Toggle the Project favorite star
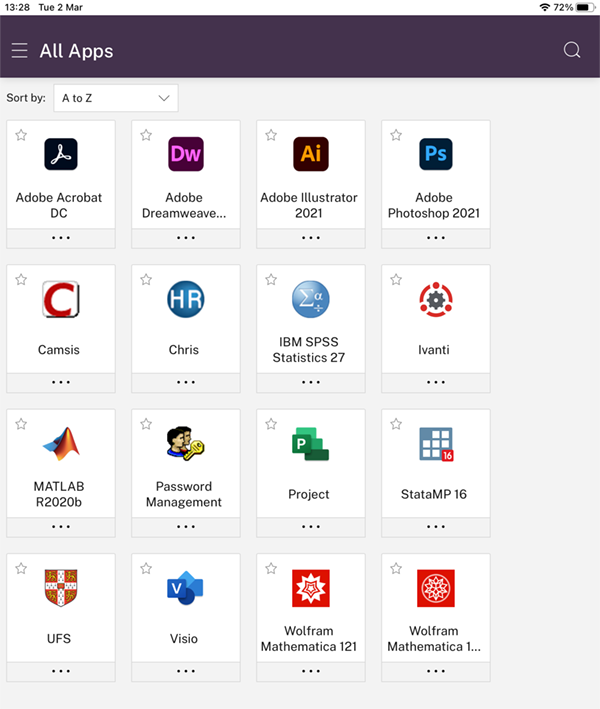Image resolution: width=600 pixels, height=709 pixels. click(x=271, y=424)
